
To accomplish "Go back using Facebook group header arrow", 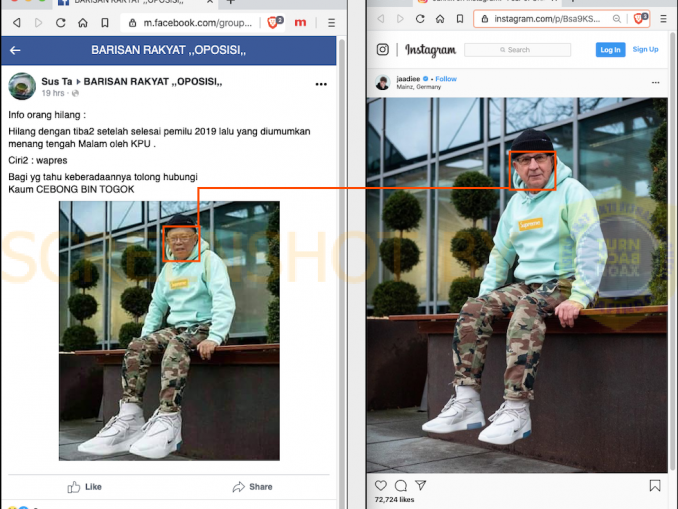I will 15,51.
